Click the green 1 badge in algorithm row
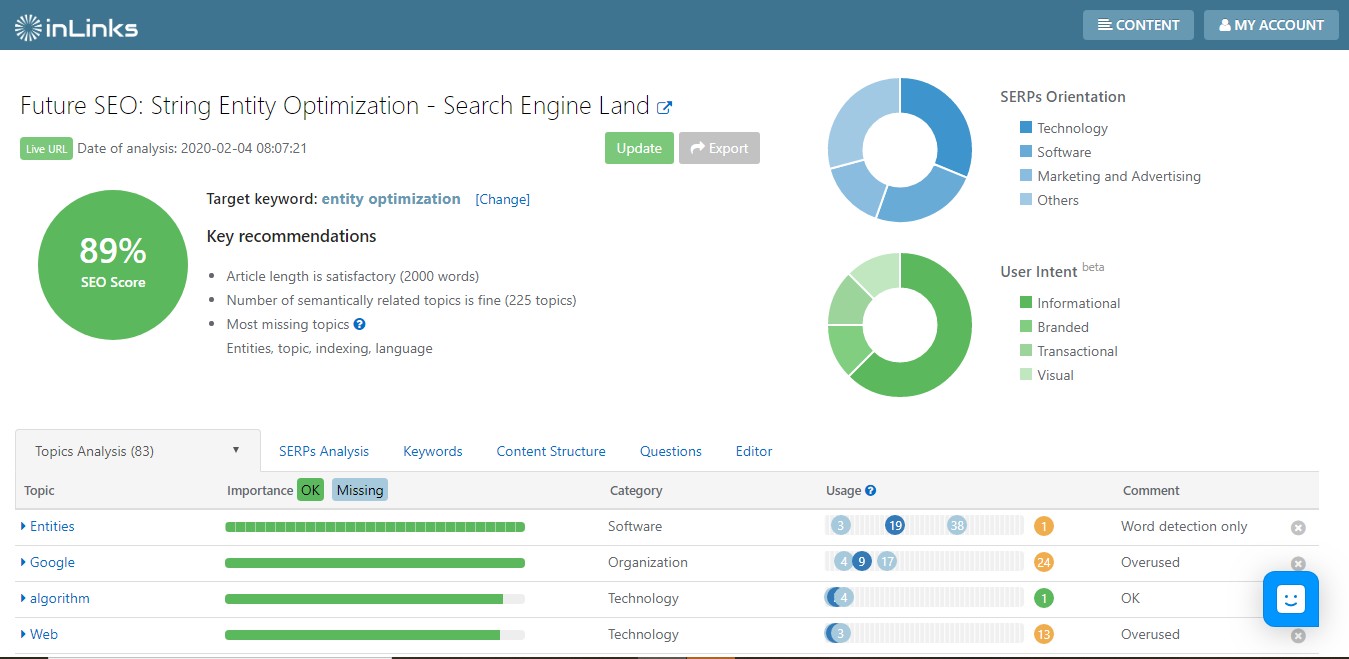This screenshot has width=1349, height=659. 1044,598
